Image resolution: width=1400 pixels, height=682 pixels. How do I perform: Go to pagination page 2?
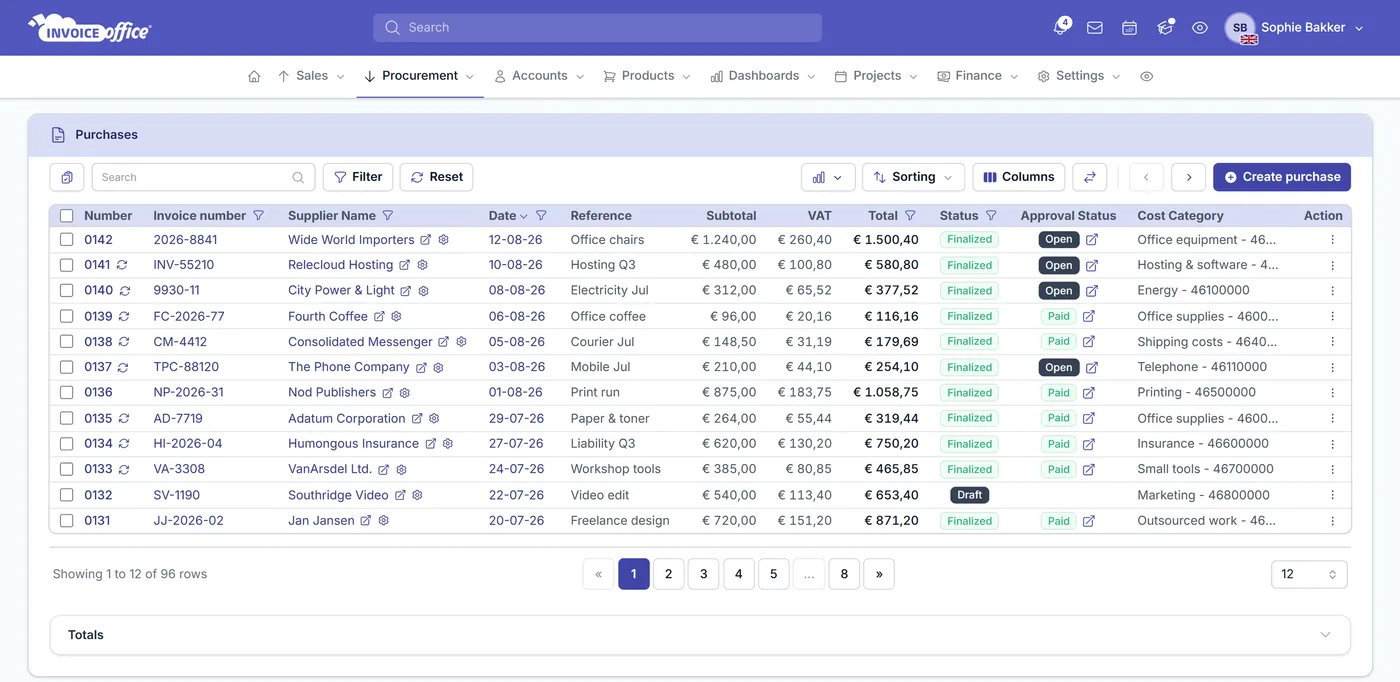tap(668, 574)
